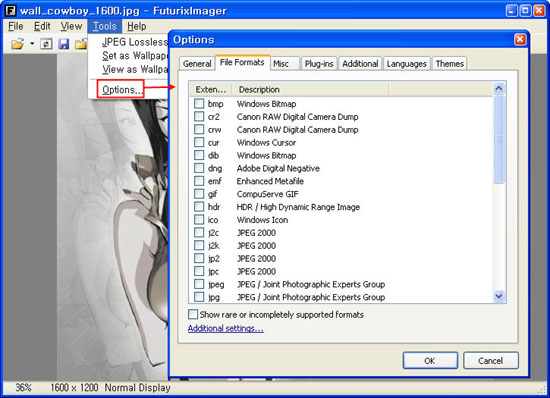The width and height of the screenshot is (550, 398).
Task: Switch to the Languages tab
Action: click(x=407, y=64)
